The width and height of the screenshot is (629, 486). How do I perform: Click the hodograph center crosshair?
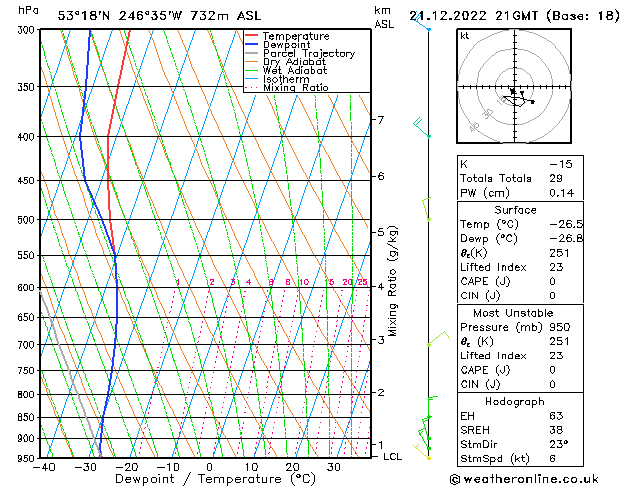click(x=514, y=87)
